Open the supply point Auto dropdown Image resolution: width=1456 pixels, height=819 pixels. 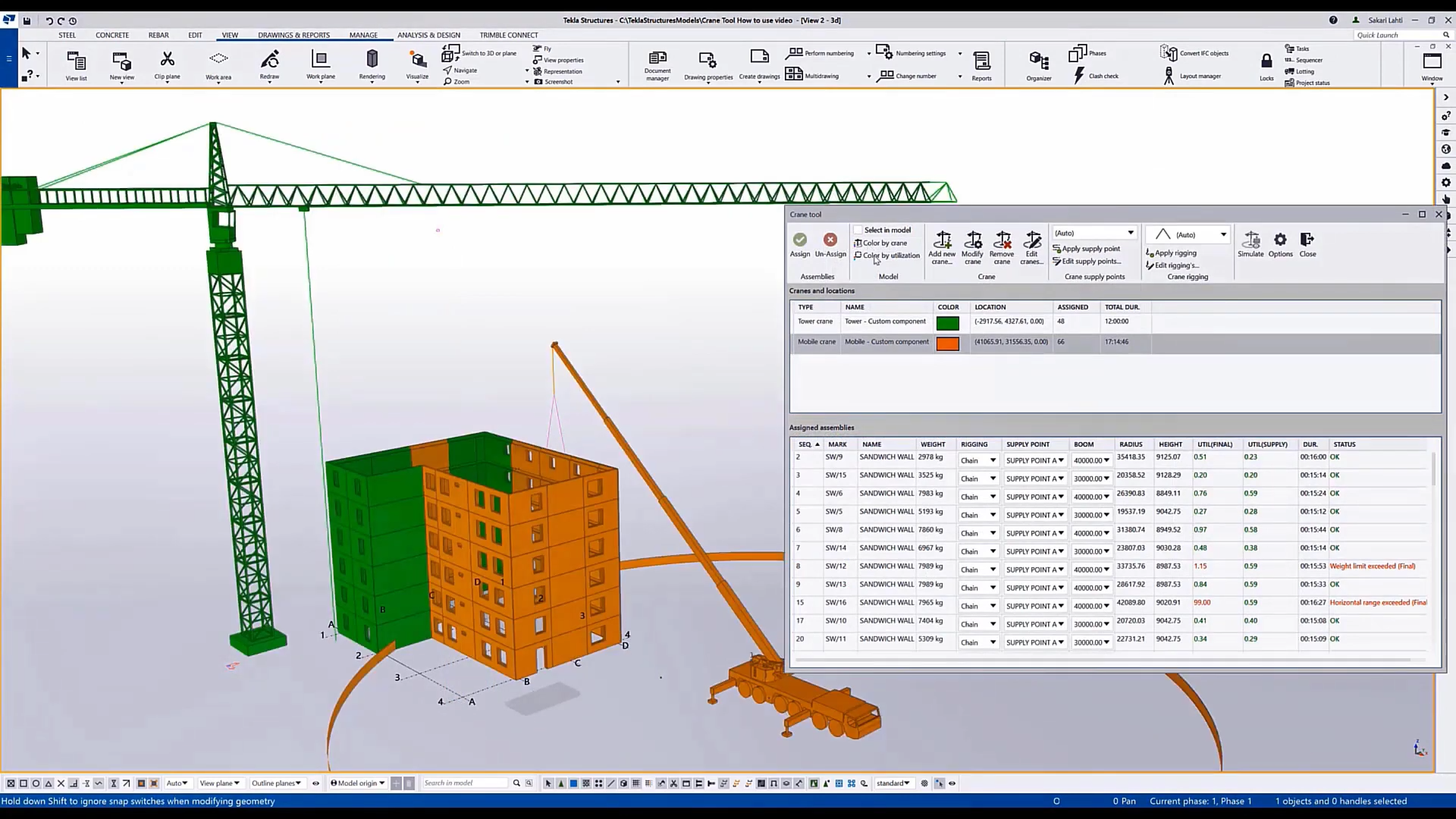coord(1094,233)
